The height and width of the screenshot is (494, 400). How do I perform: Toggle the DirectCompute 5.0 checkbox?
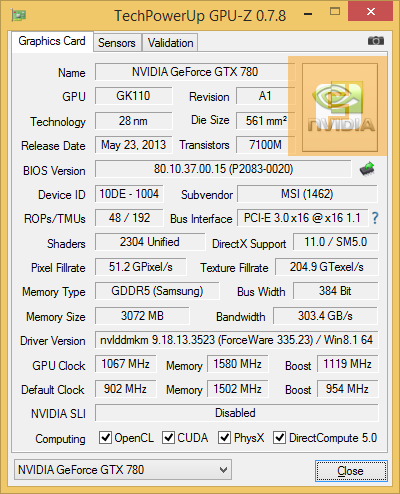(x=279, y=437)
